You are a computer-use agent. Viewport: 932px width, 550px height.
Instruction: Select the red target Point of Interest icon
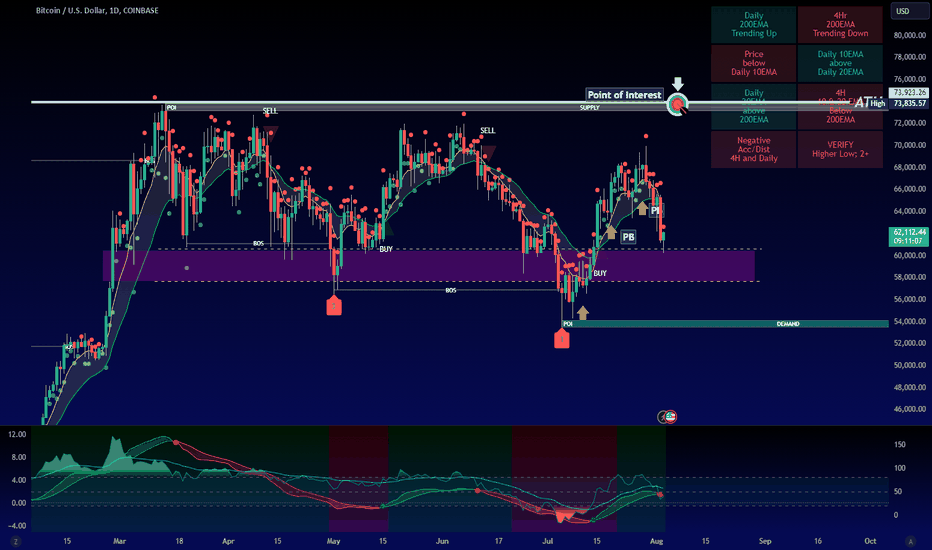click(677, 105)
